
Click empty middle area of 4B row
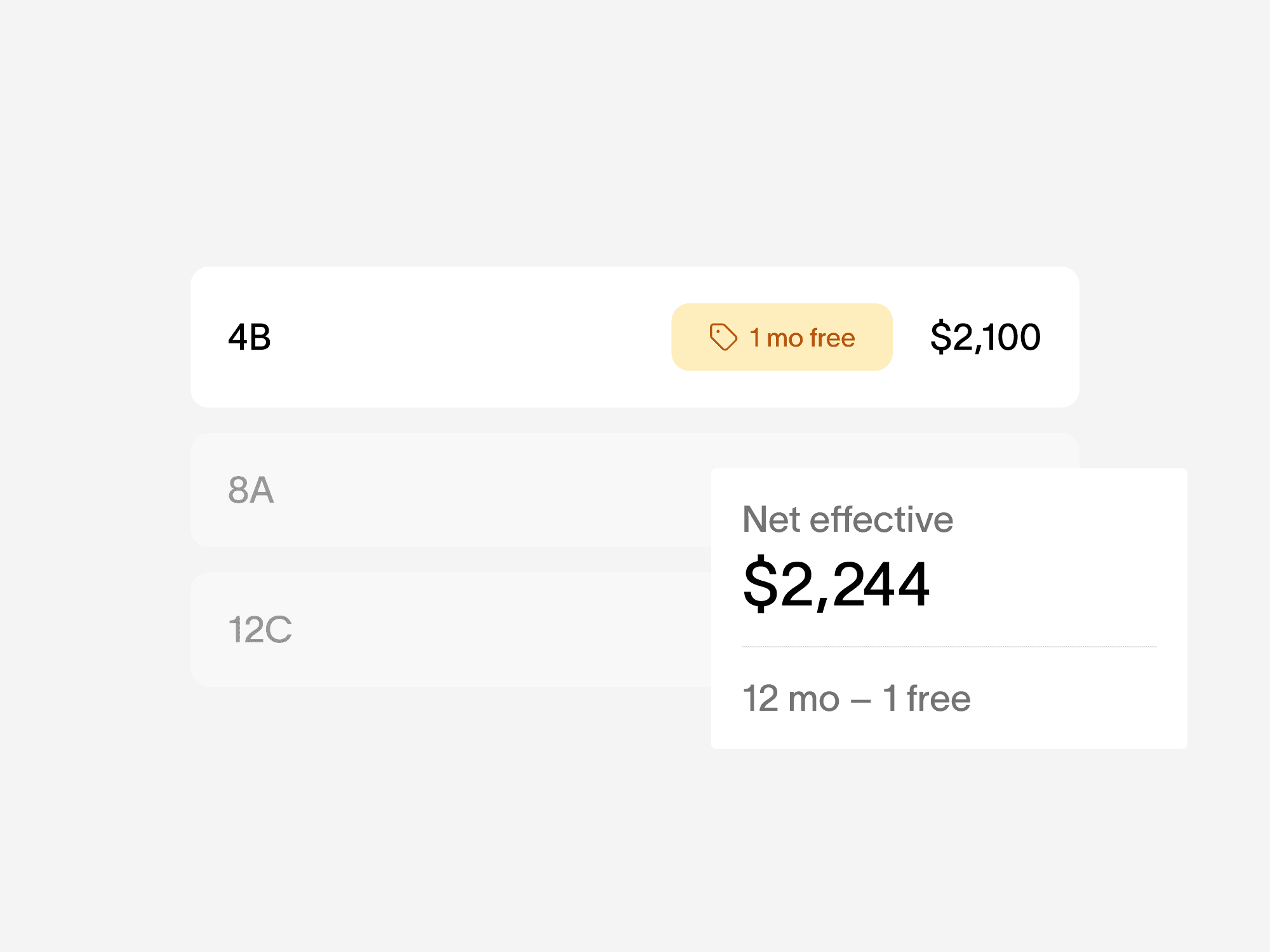pos(470,337)
